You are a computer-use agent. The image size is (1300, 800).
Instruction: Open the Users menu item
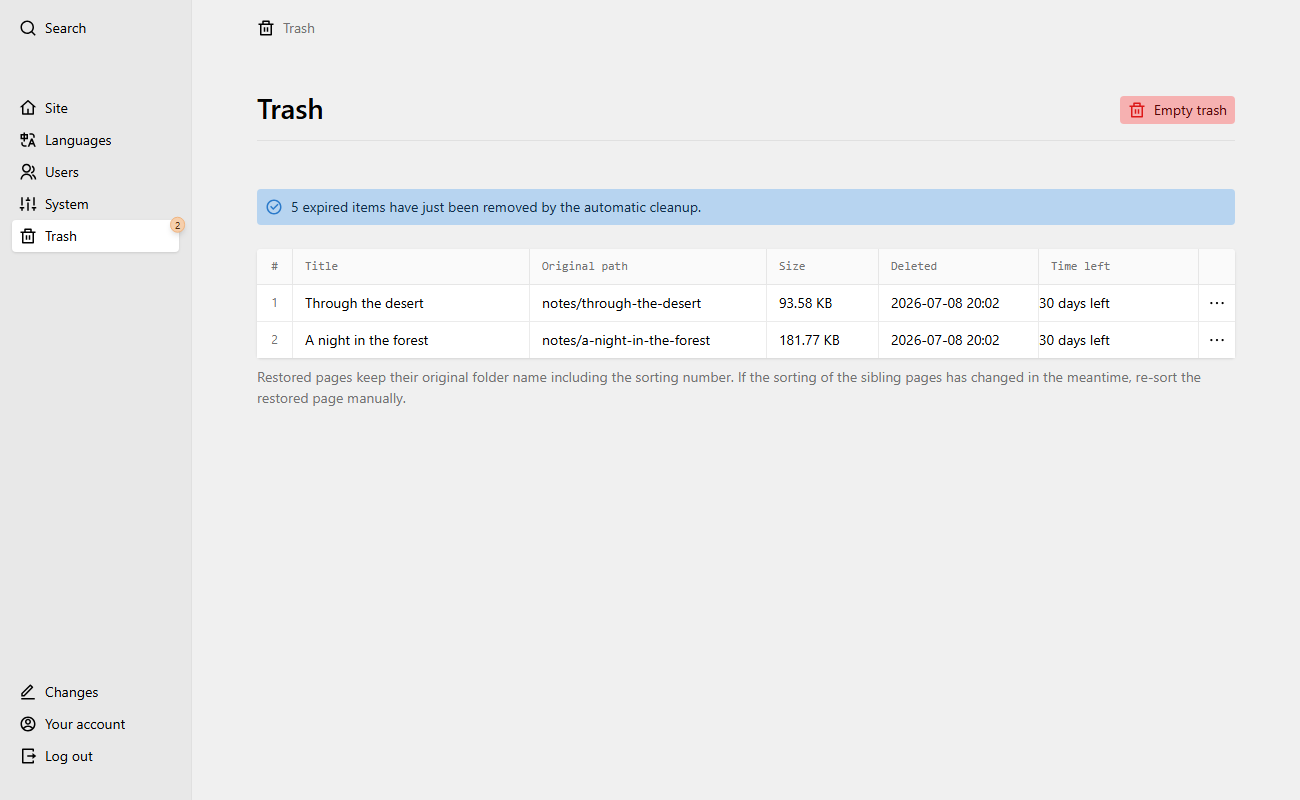pos(96,172)
